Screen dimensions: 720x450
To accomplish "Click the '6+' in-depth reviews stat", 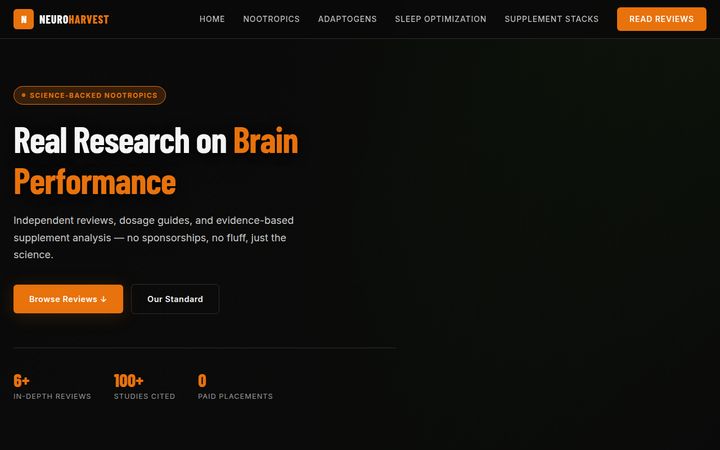I will click(x=22, y=381).
